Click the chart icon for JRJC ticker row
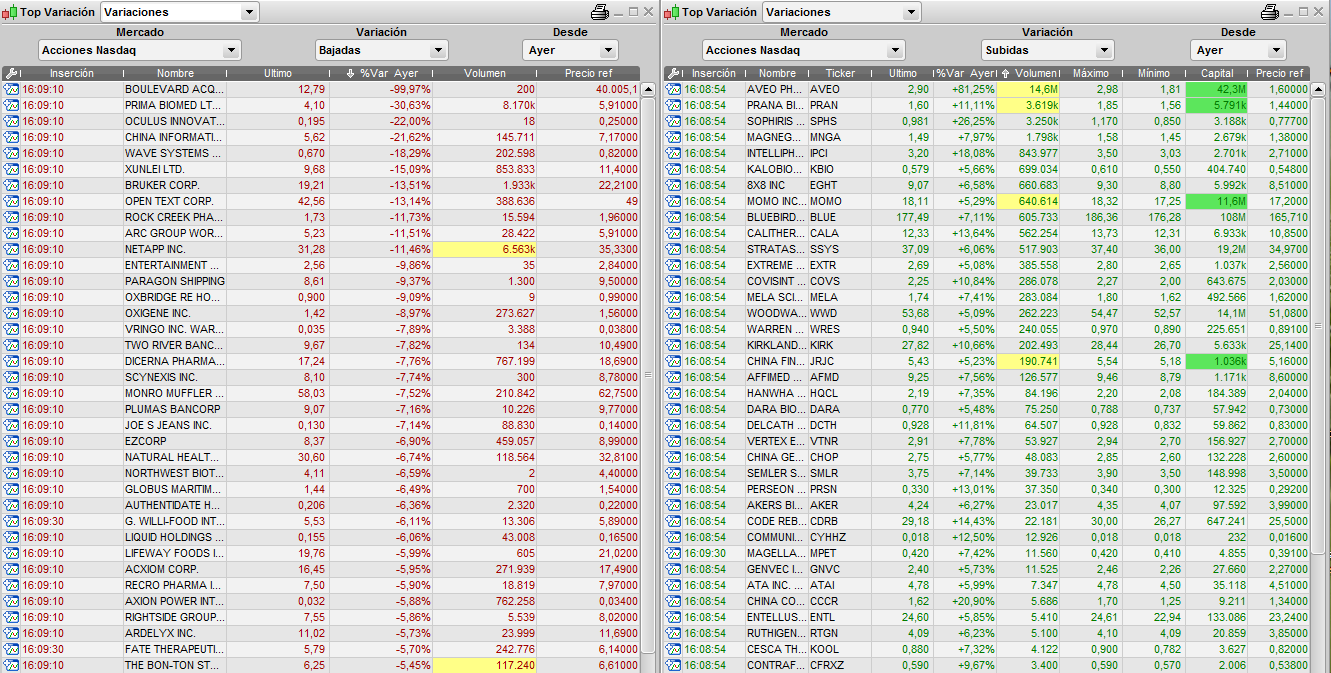1331x673 pixels. [x=673, y=361]
